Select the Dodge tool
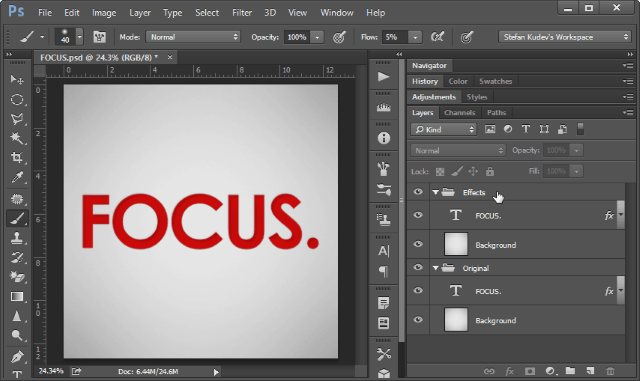 17,335
